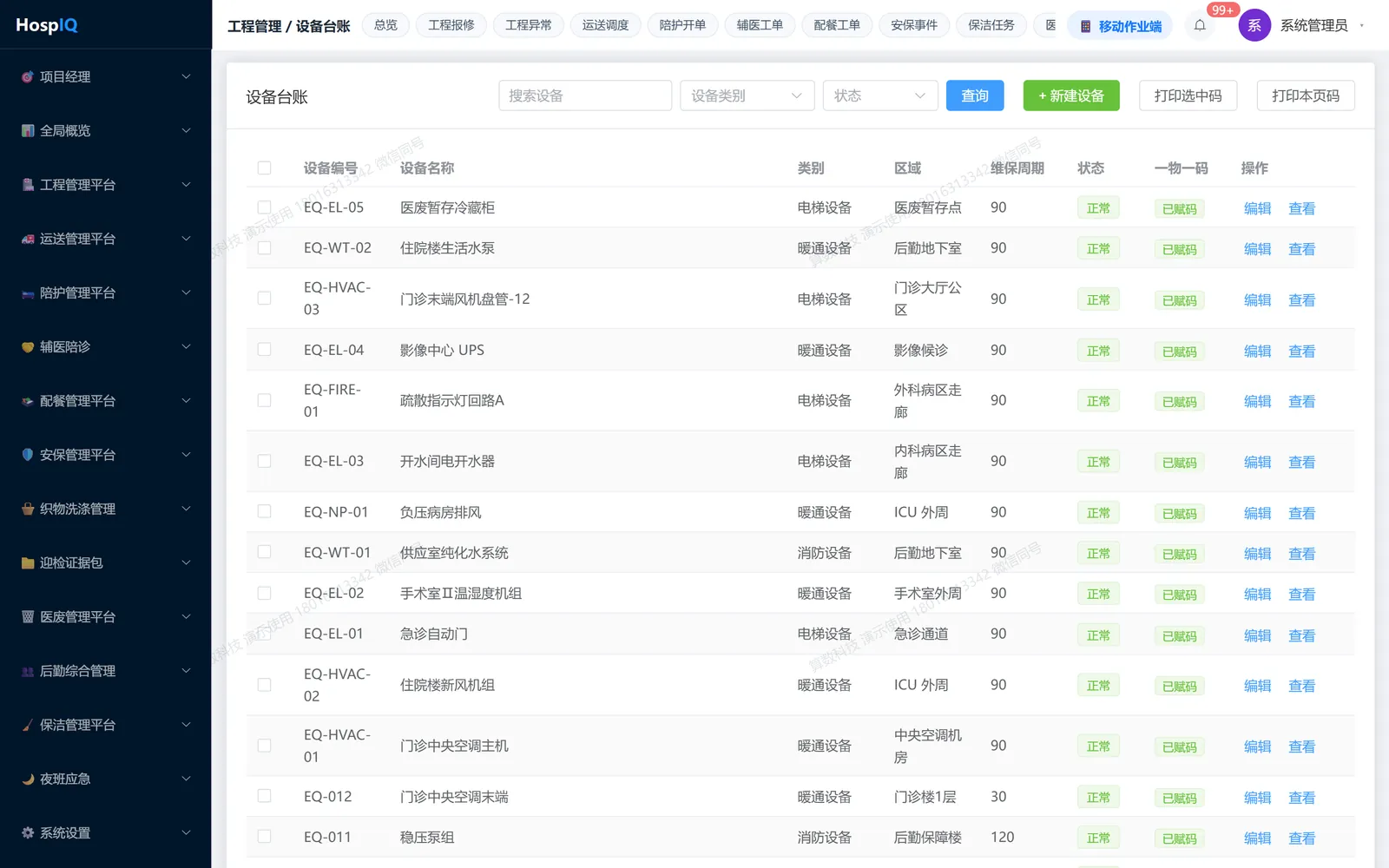The width and height of the screenshot is (1389, 868).
Task: Click the 保洁管理平台 broom icon
Action: coord(28,726)
